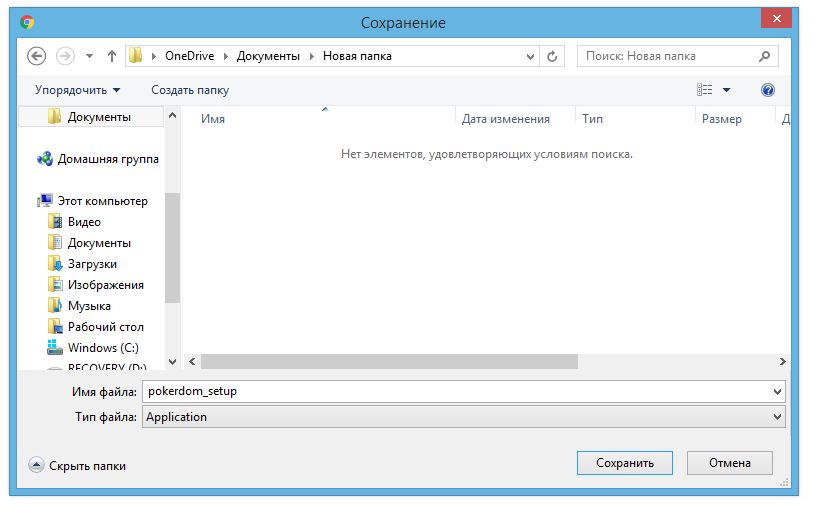This screenshot has height=517, width=815.
Task: Open the Рабочий стол folder
Action: click(x=106, y=327)
